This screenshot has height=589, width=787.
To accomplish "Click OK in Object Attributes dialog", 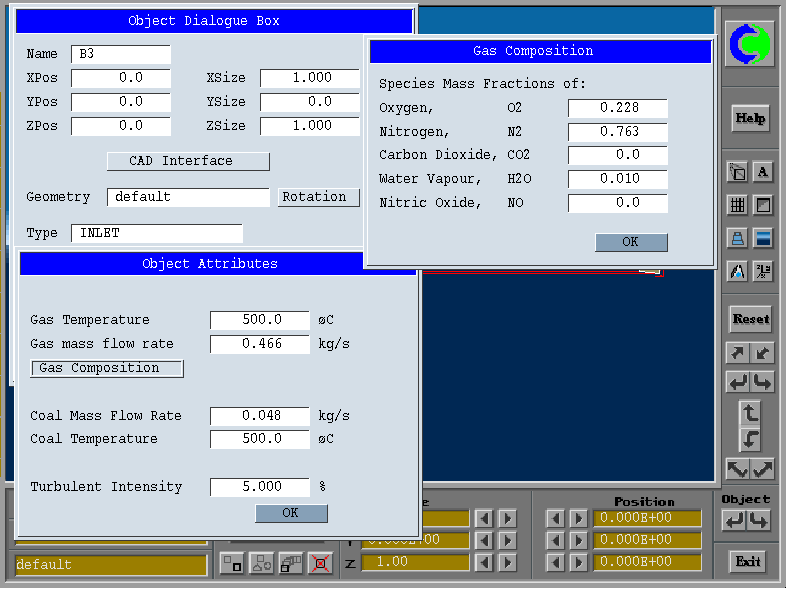I will click(x=291, y=513).
